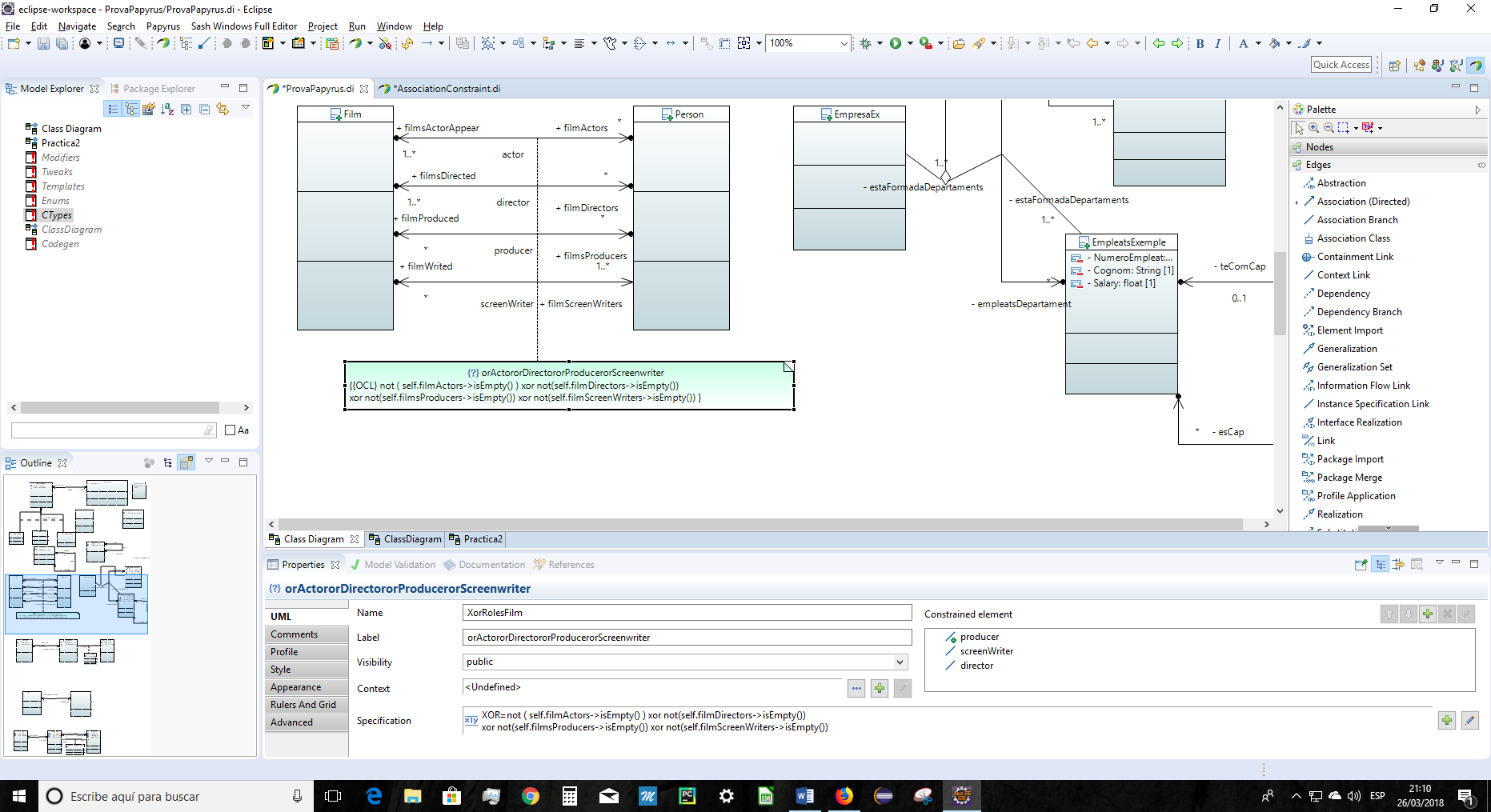
Task: Click Expand All in Model Explorer
Action: (186, 109)
